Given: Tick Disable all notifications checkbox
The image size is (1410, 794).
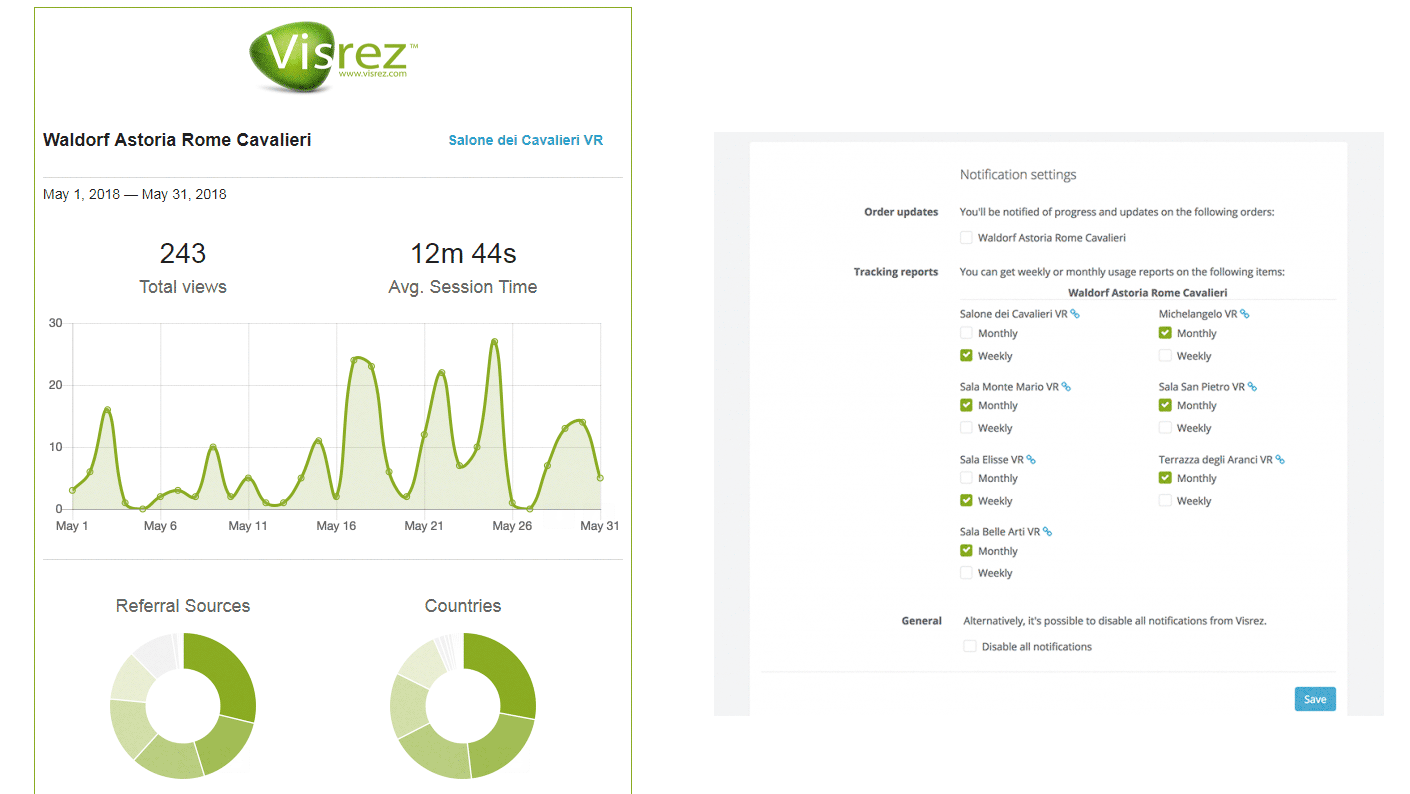Looking at the screenshot, I should [x=970, y=646].
